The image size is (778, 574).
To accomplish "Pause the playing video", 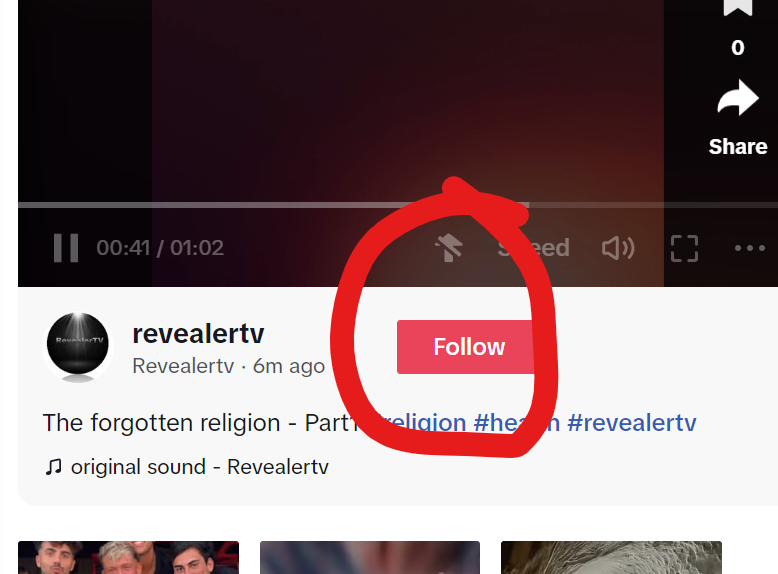I will tap(66, 248).
